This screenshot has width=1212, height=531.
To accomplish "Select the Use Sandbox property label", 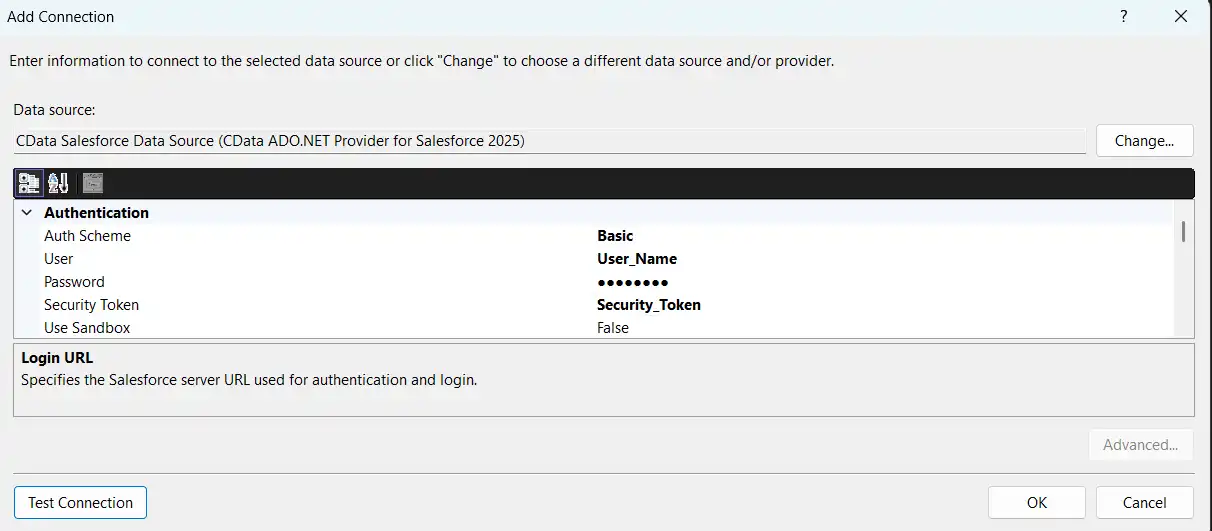I will tap(87, 328).
